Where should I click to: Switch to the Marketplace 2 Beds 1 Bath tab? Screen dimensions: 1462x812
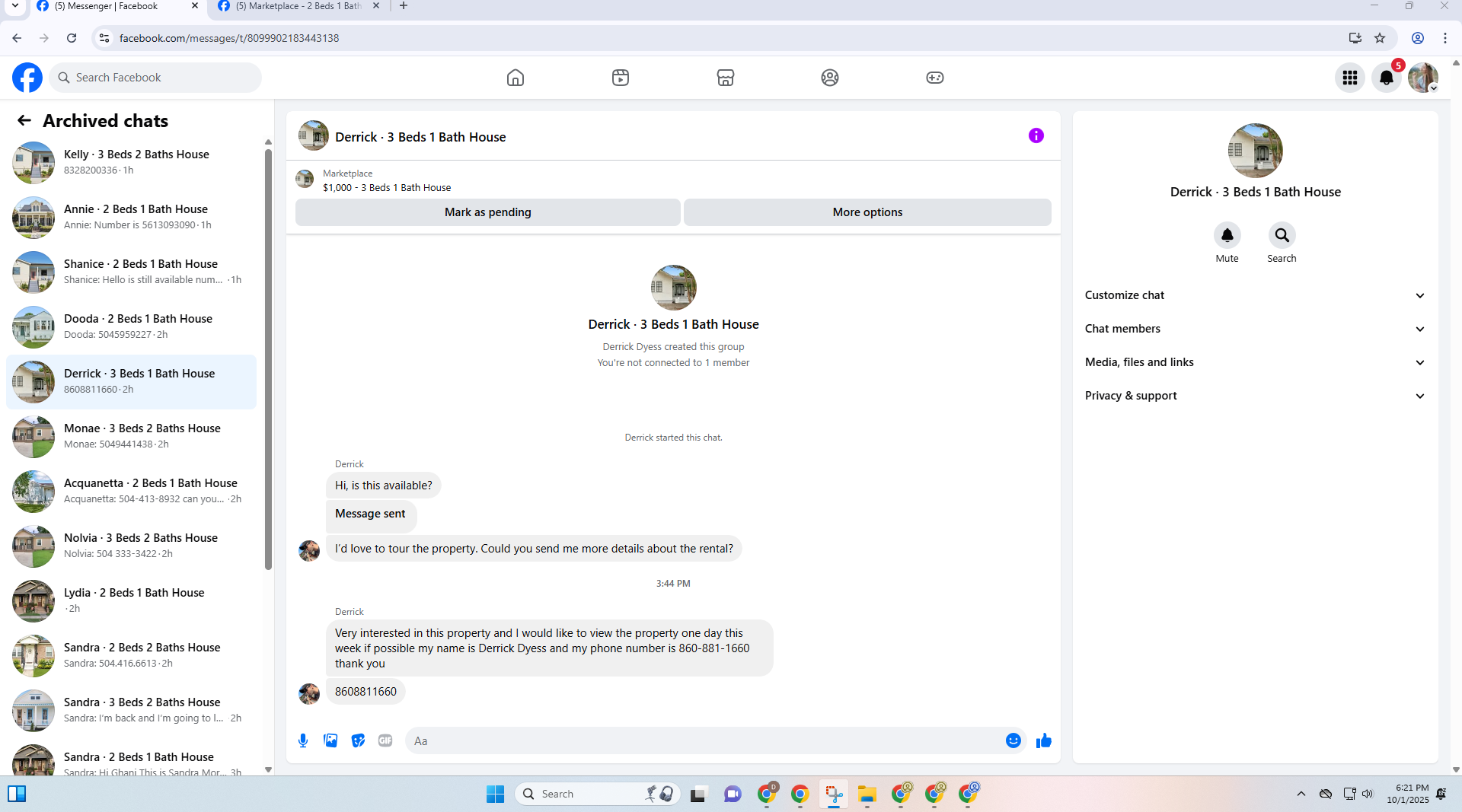point(298,7)
